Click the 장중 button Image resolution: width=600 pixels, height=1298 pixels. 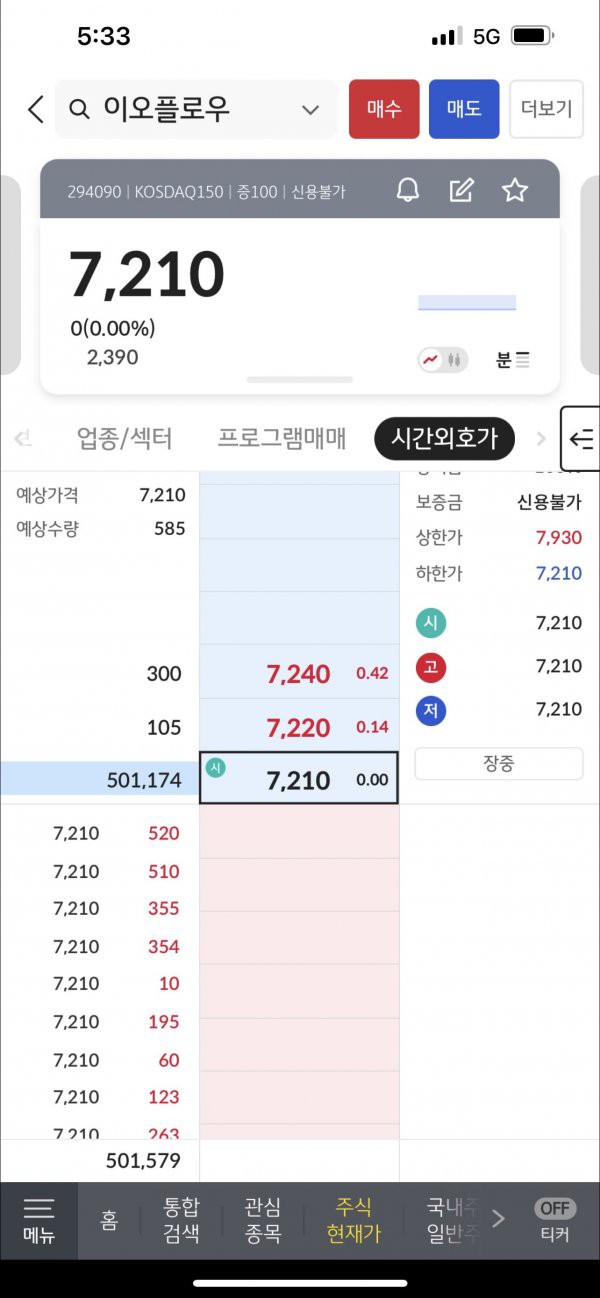(499, 763)
